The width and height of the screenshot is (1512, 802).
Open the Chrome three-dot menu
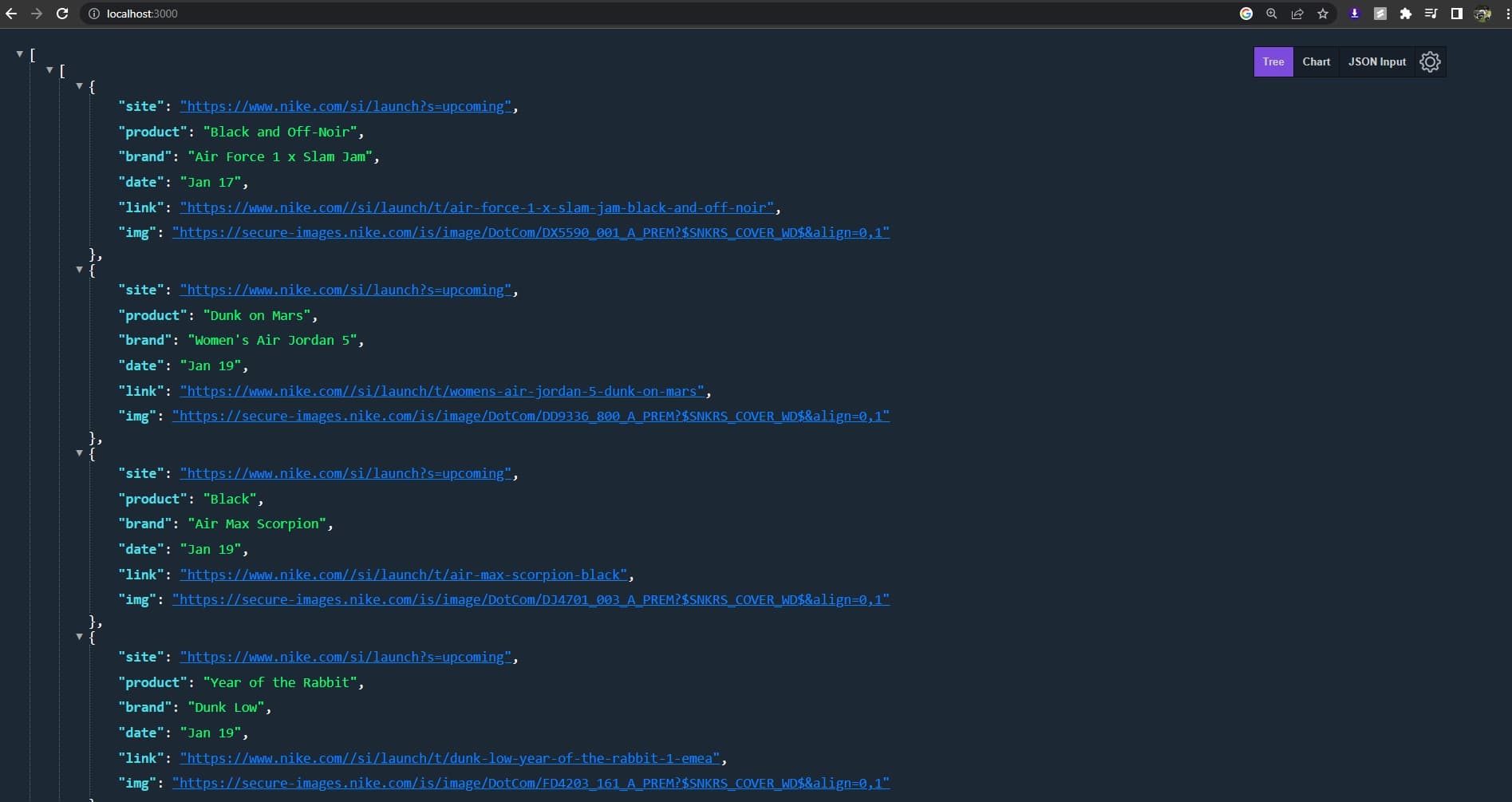tap(1507, 14)
